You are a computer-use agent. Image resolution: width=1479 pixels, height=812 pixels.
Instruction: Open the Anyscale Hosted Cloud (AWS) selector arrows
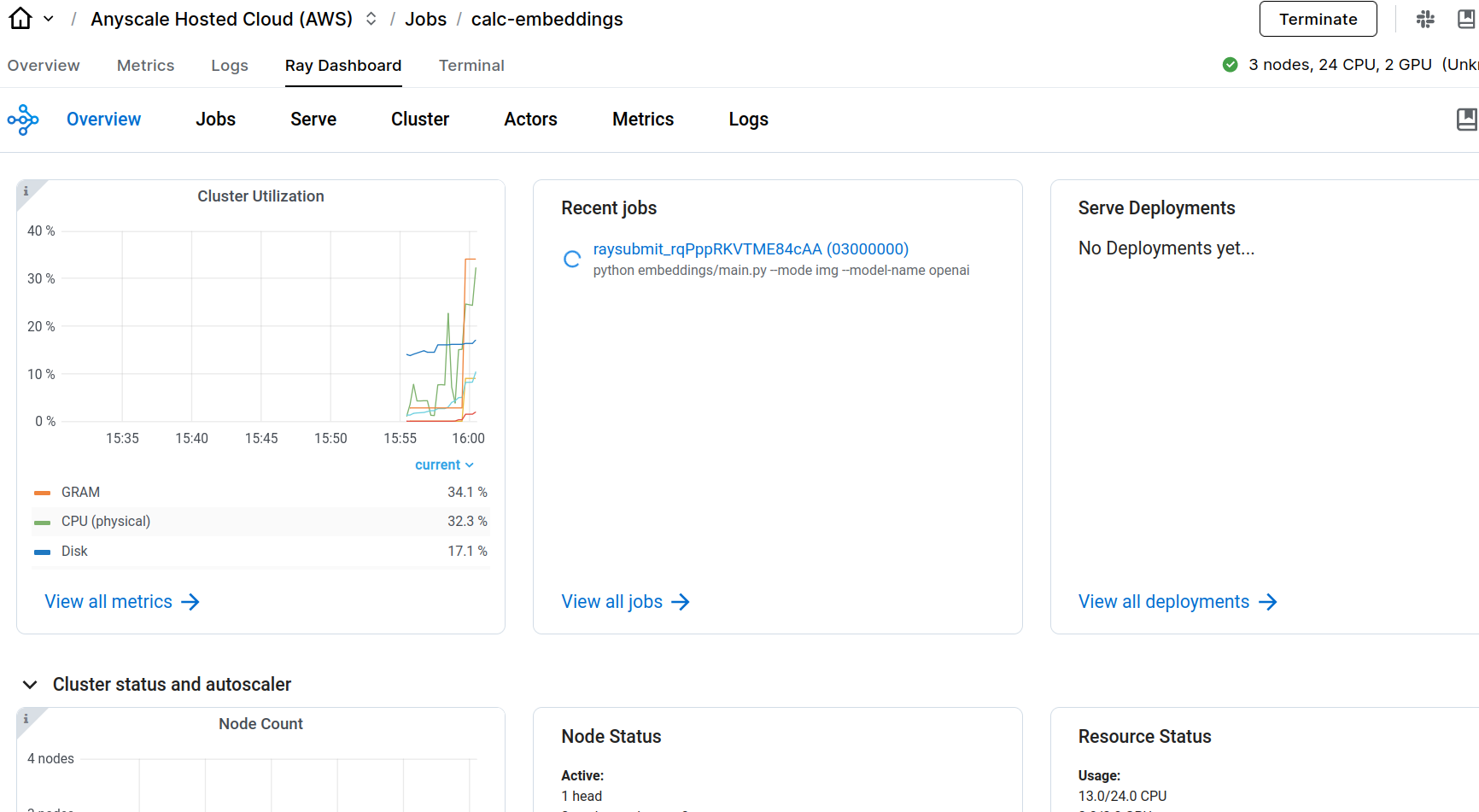tap(371, 19)
